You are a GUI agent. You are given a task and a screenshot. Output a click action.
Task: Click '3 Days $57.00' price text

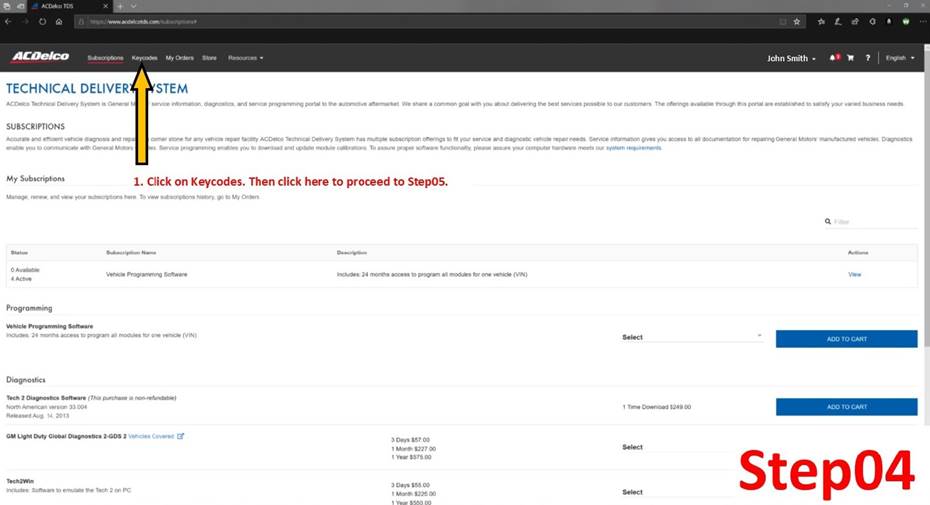(x=410, y=440)
